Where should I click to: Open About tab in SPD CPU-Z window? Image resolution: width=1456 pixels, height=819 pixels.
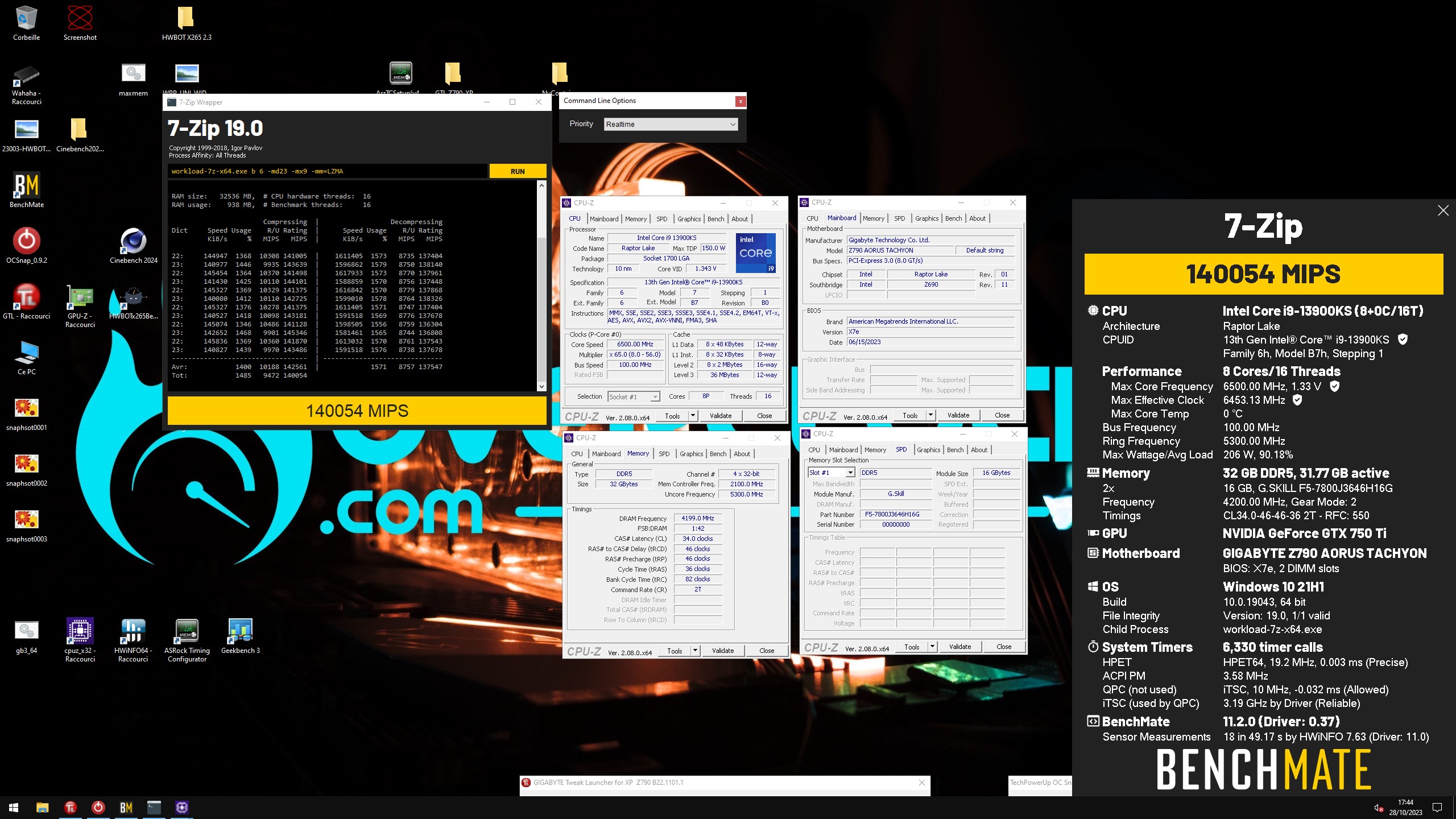[x=979, y=450]
